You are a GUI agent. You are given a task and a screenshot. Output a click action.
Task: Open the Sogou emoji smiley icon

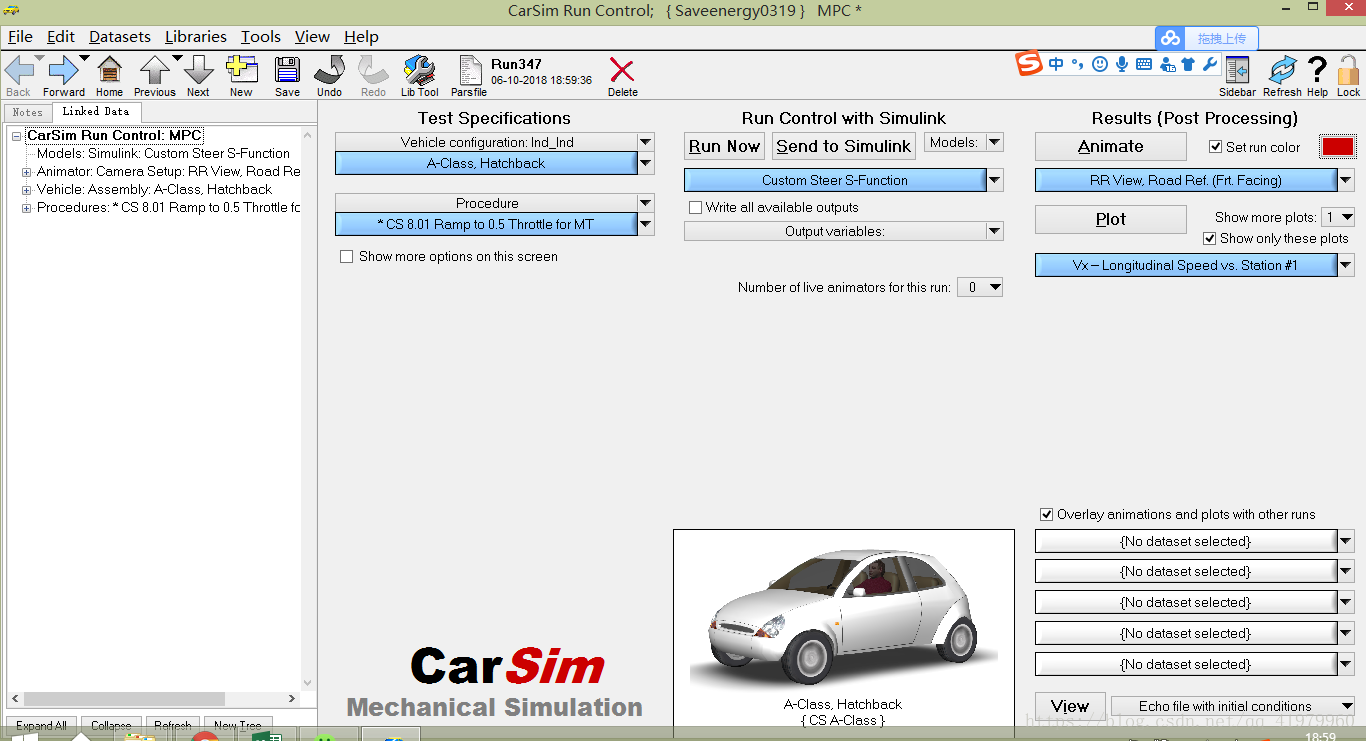point(1100,64)
